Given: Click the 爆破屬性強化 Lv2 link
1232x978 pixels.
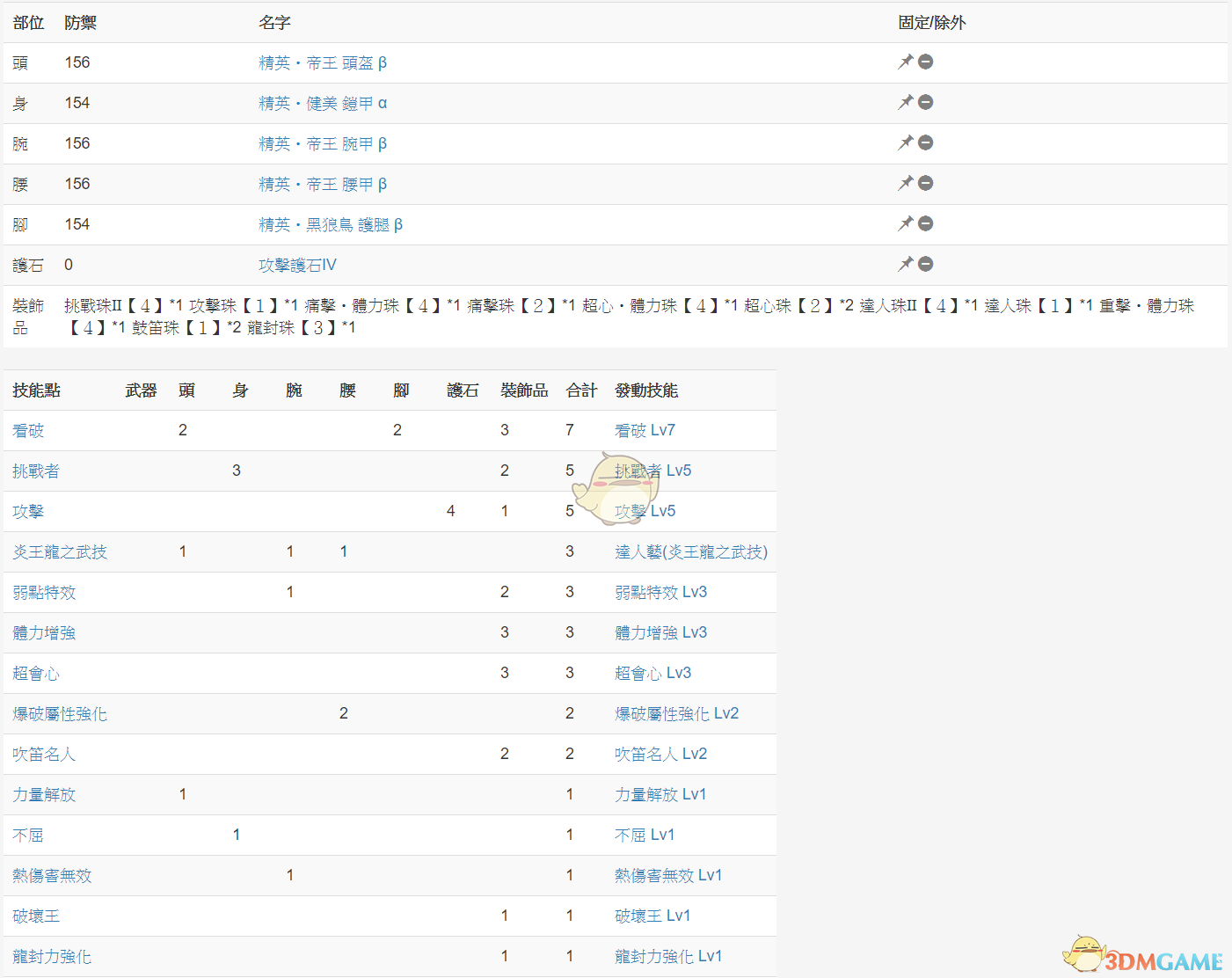Looking at the screenshot, I should [676, 714].
